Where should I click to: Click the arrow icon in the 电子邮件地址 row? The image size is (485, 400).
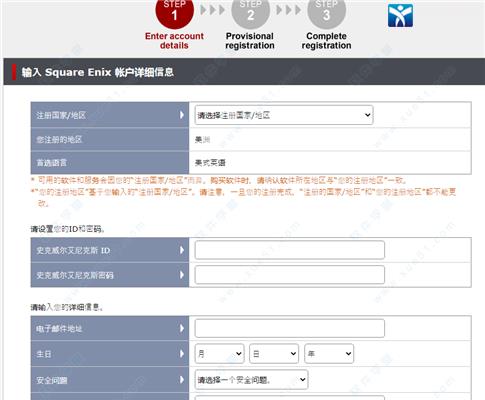point(182,329)
